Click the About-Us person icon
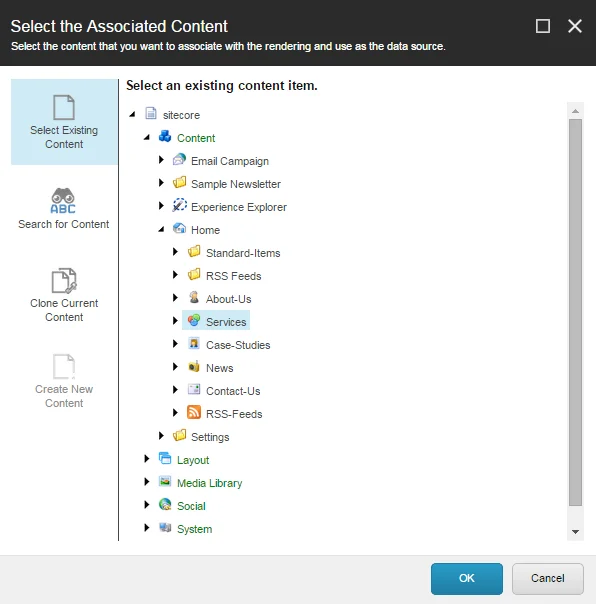This screenshot has height=604, width=596. [194, 297]
